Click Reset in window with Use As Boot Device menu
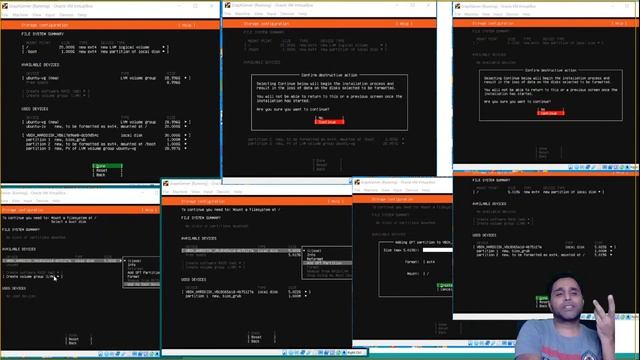Viewport: 640px width, 360px height. pyautogui.click(x=79, y=339)
